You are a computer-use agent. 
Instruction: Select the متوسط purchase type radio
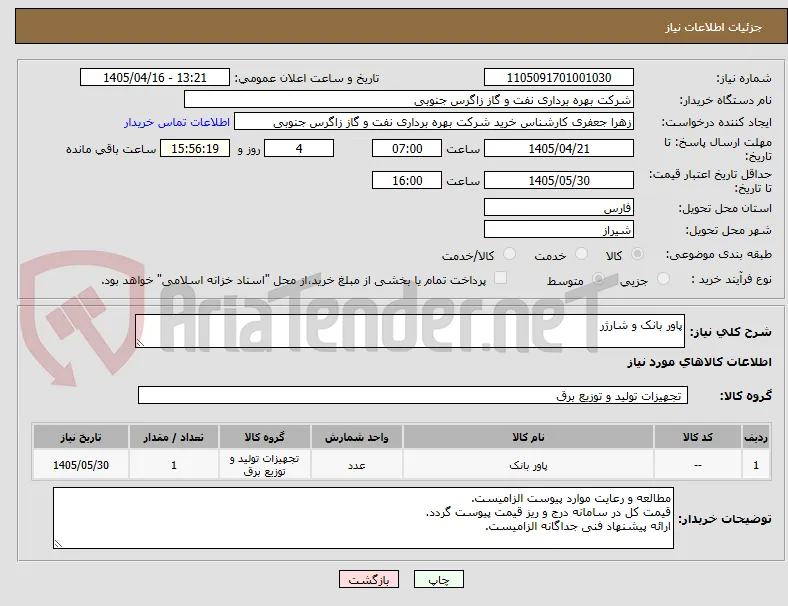point(598,279)
